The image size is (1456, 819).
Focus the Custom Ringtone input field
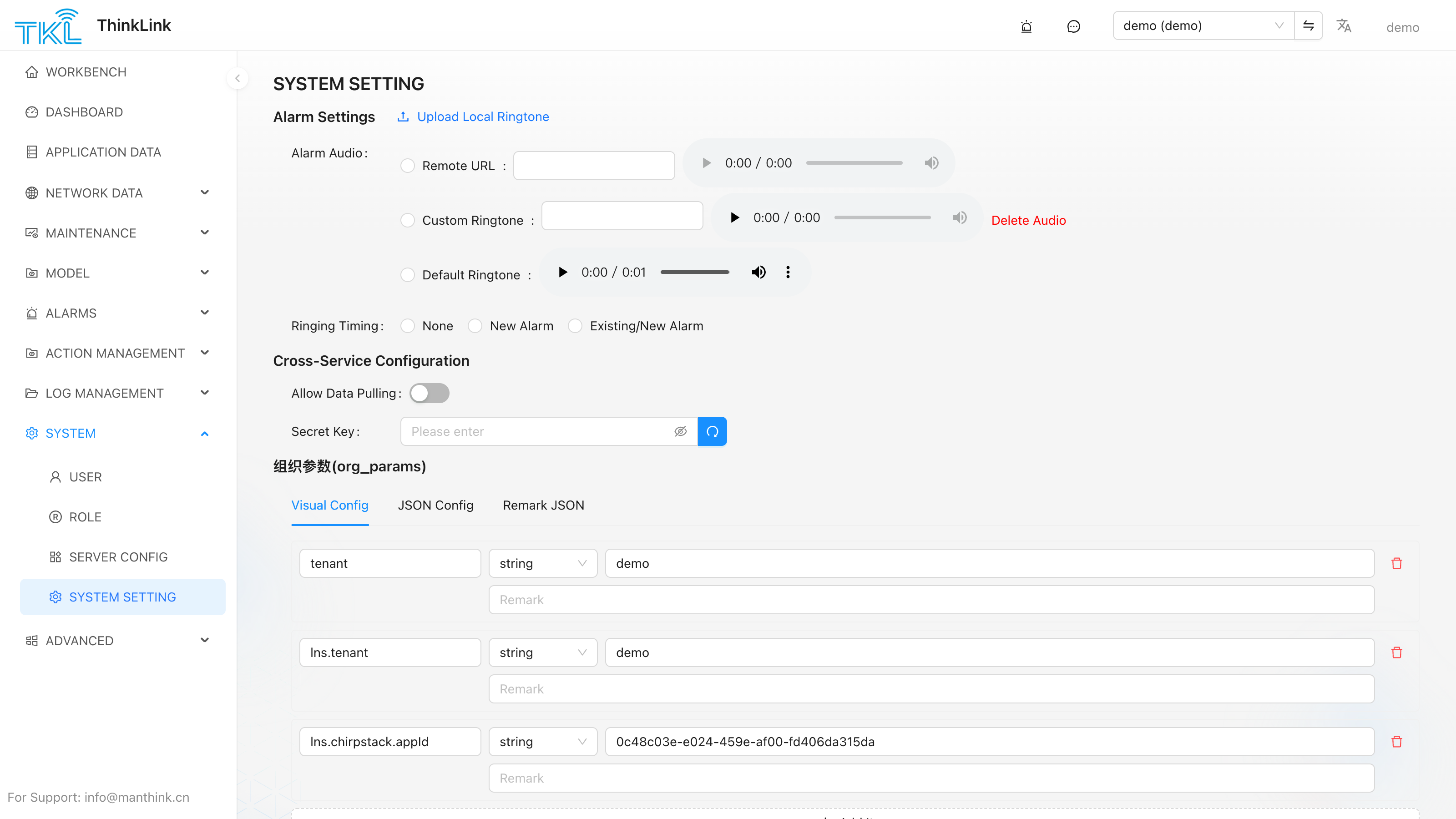click(622, 216)
